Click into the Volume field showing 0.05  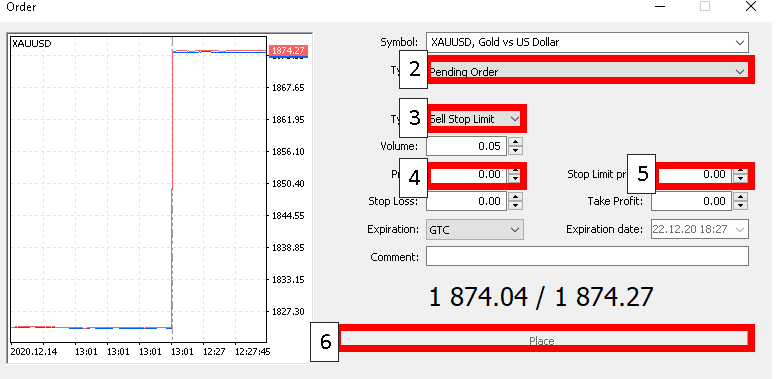[x=467, y=146]
